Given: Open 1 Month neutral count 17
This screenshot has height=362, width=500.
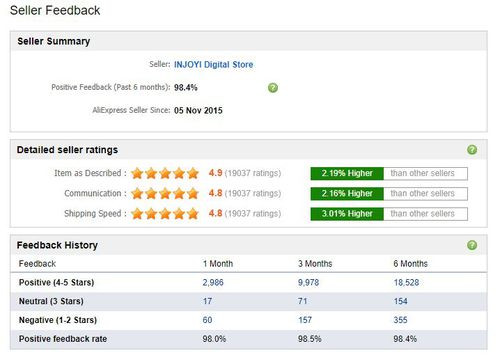Looking at the screenshot, I should (207, 301).
